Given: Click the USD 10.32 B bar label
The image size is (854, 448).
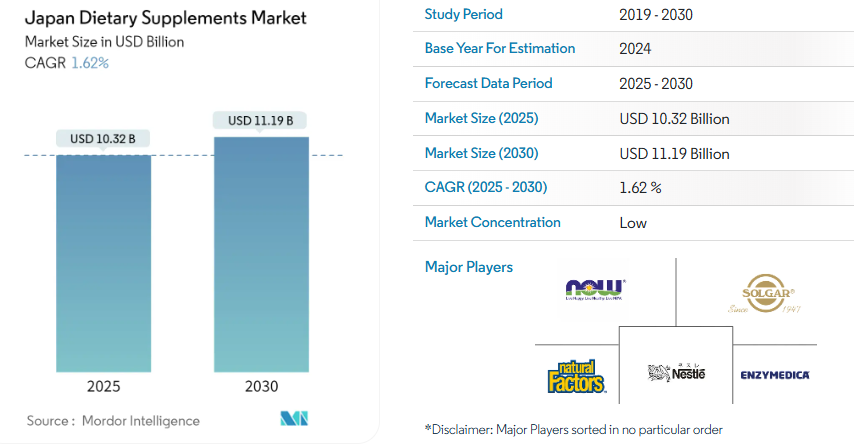Looking at the screenshot, I should [x=103, y=138].
